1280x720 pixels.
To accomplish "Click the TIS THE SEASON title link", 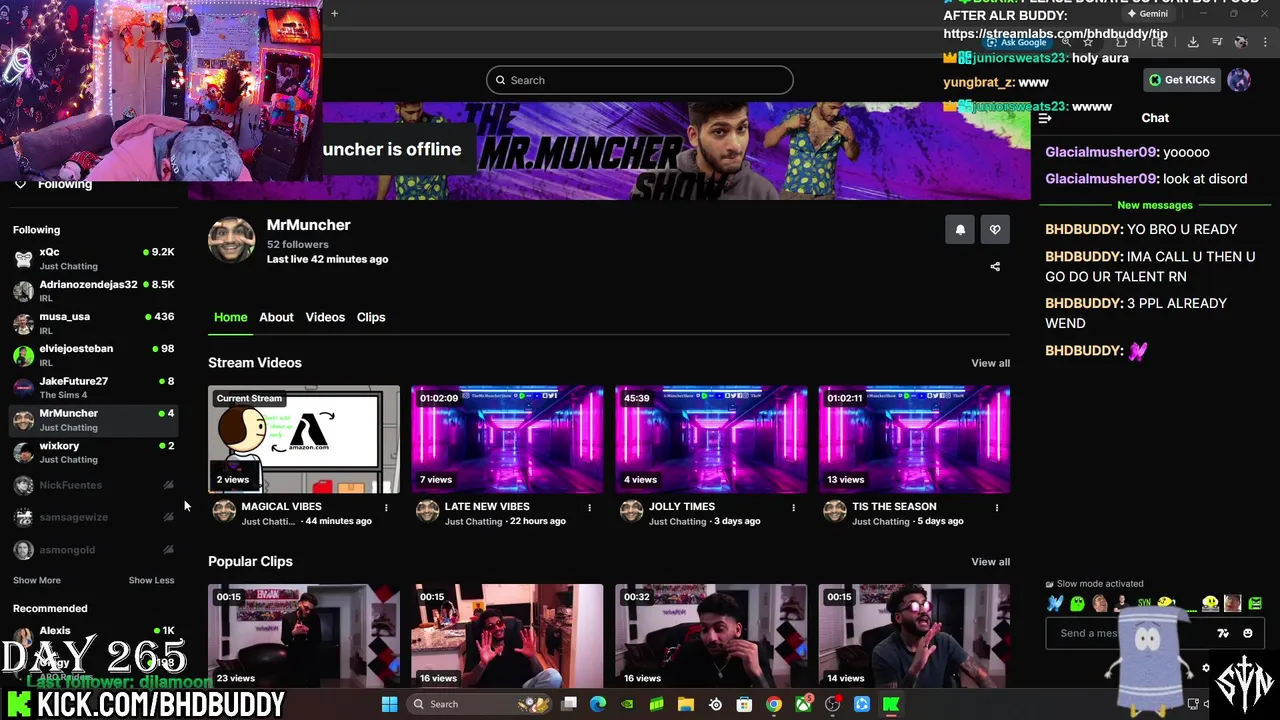I will click(894, 506).
